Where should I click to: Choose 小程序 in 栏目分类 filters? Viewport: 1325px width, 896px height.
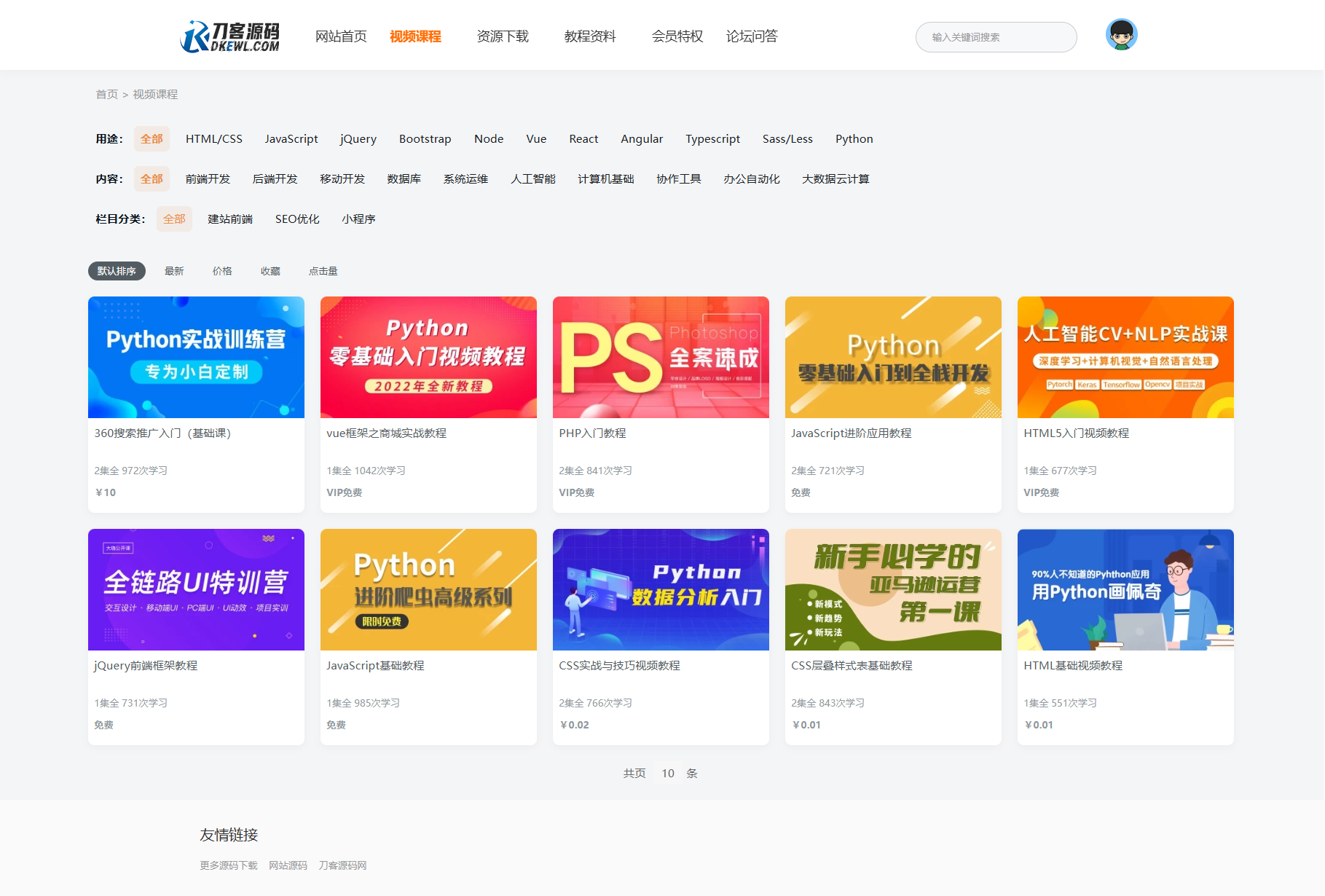(358, 218)
